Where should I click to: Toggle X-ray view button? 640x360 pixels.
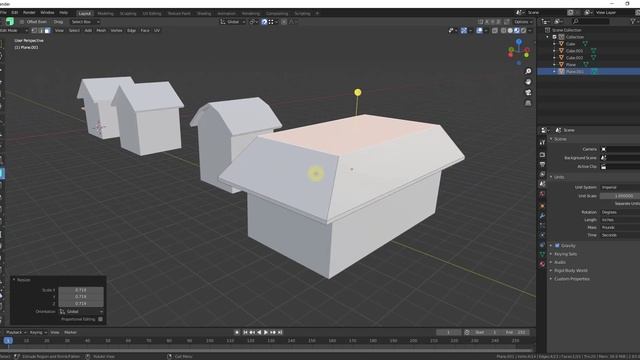click(495, 31)
